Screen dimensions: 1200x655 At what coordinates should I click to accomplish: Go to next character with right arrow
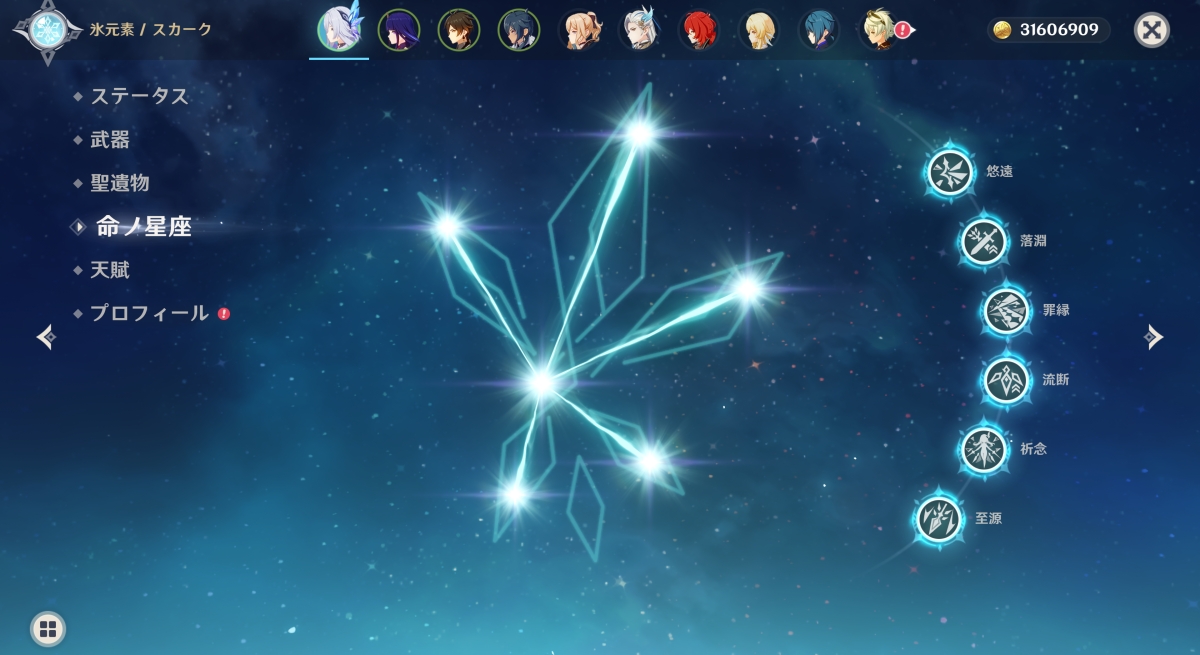[x=1154, y=337]
